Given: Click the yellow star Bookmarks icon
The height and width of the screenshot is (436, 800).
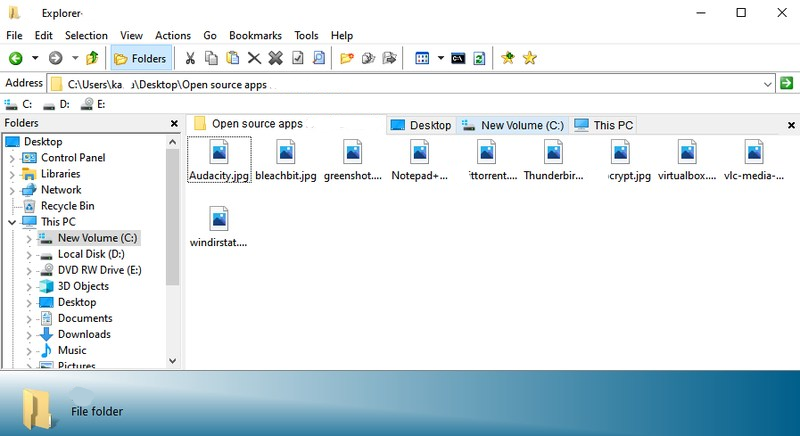Looking at the screenshot, I should tap(530, 58).
